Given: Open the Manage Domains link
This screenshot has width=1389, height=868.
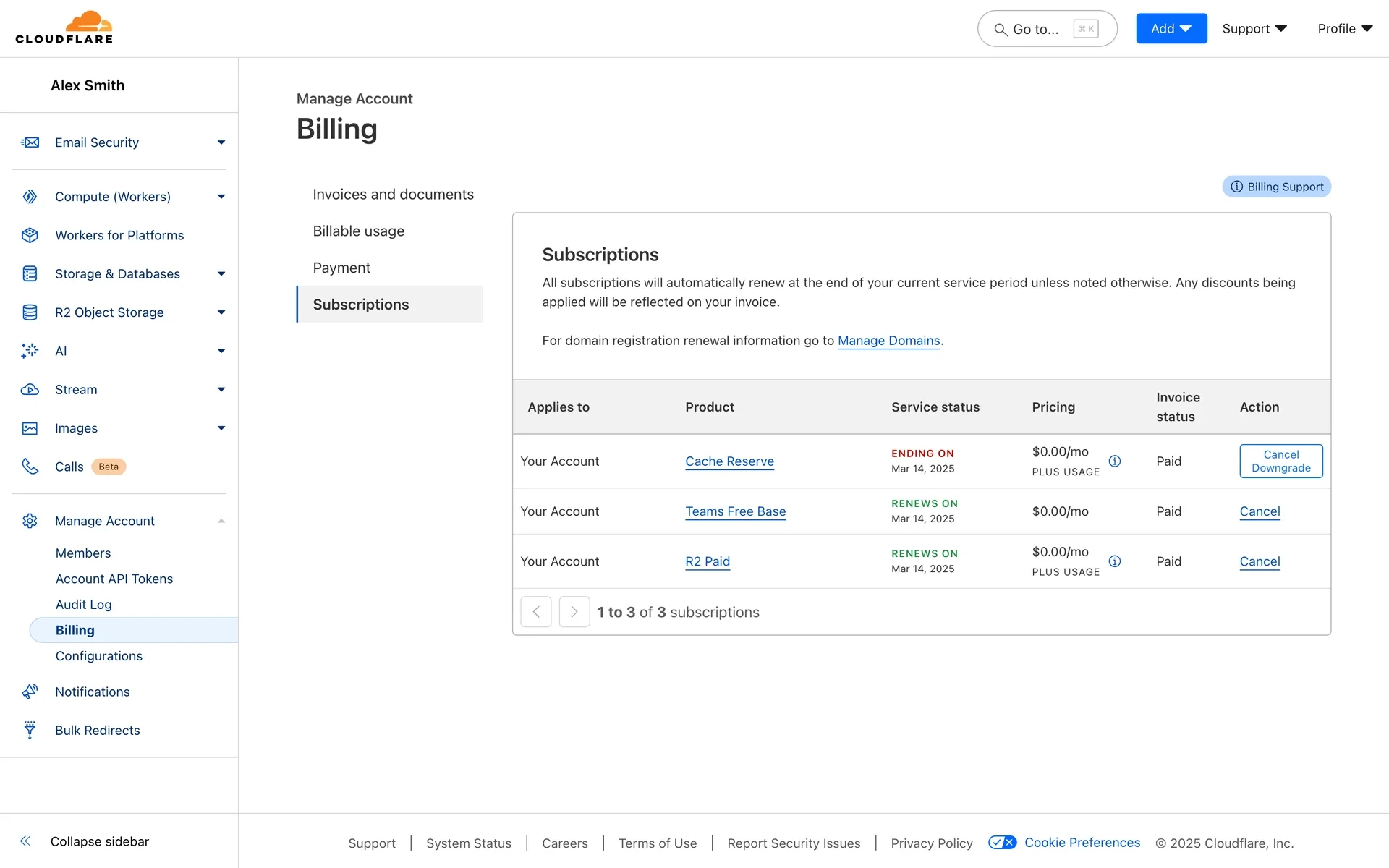Looking at the screenshot, I should click(x=888, y=341).
